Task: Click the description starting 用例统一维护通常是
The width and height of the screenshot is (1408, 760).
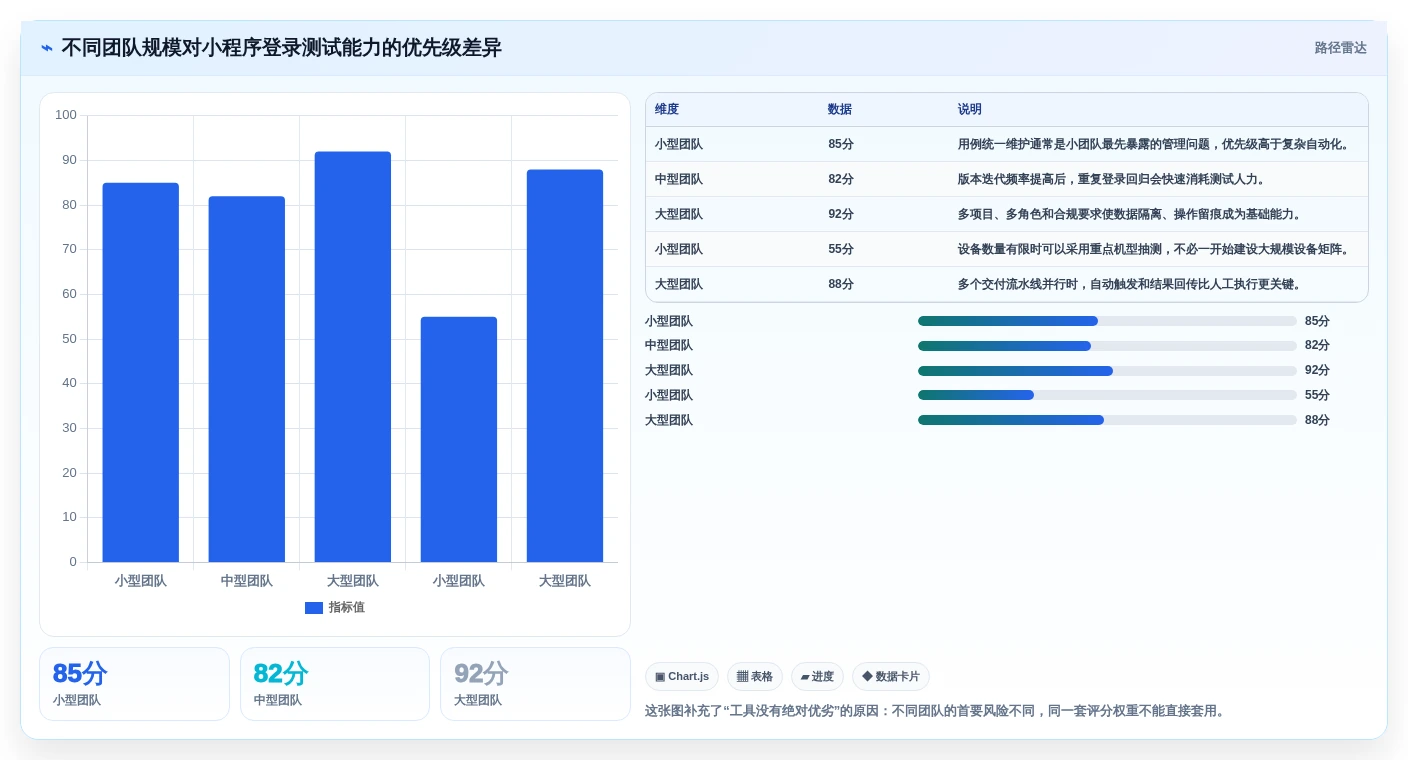Action: point(1154,144)
